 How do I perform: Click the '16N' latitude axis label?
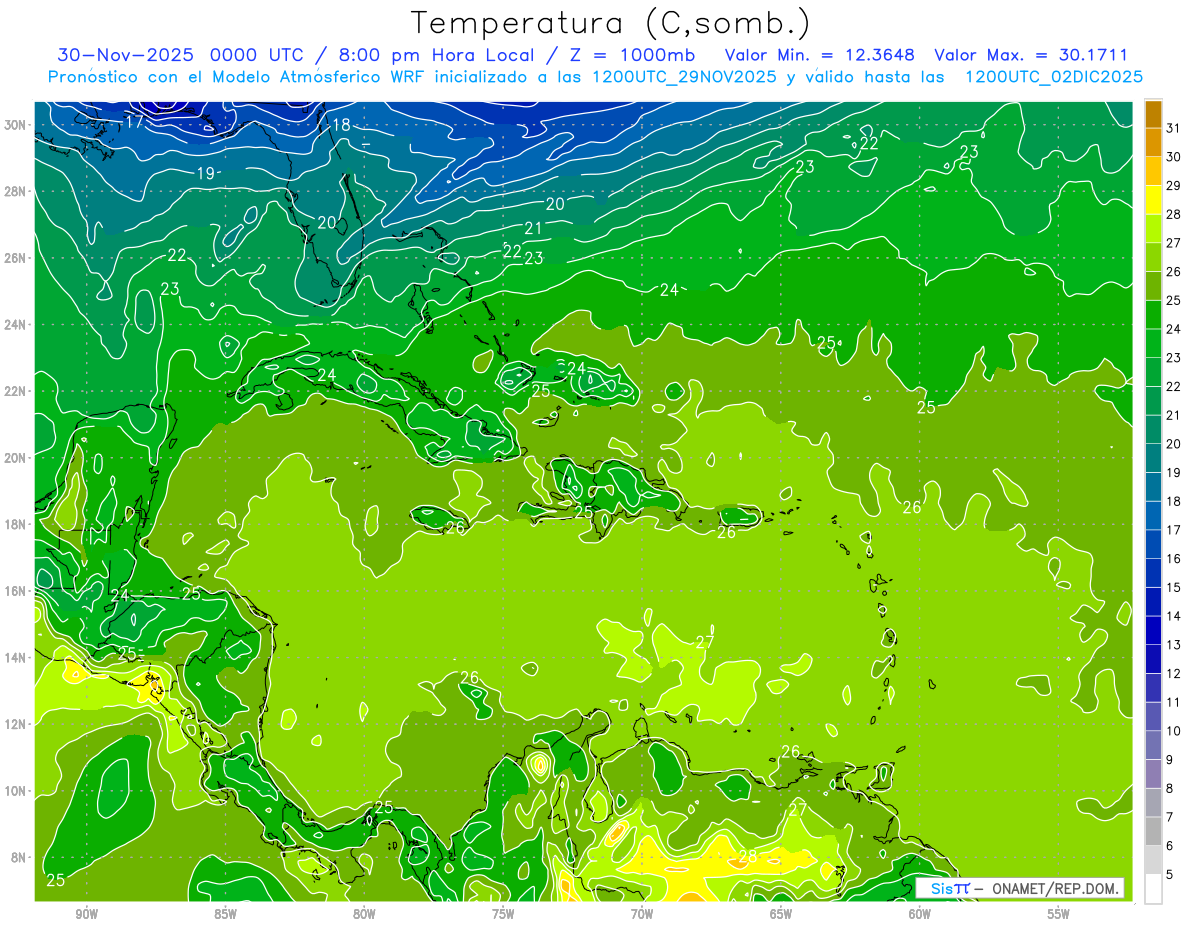click(x=16, y=591)
